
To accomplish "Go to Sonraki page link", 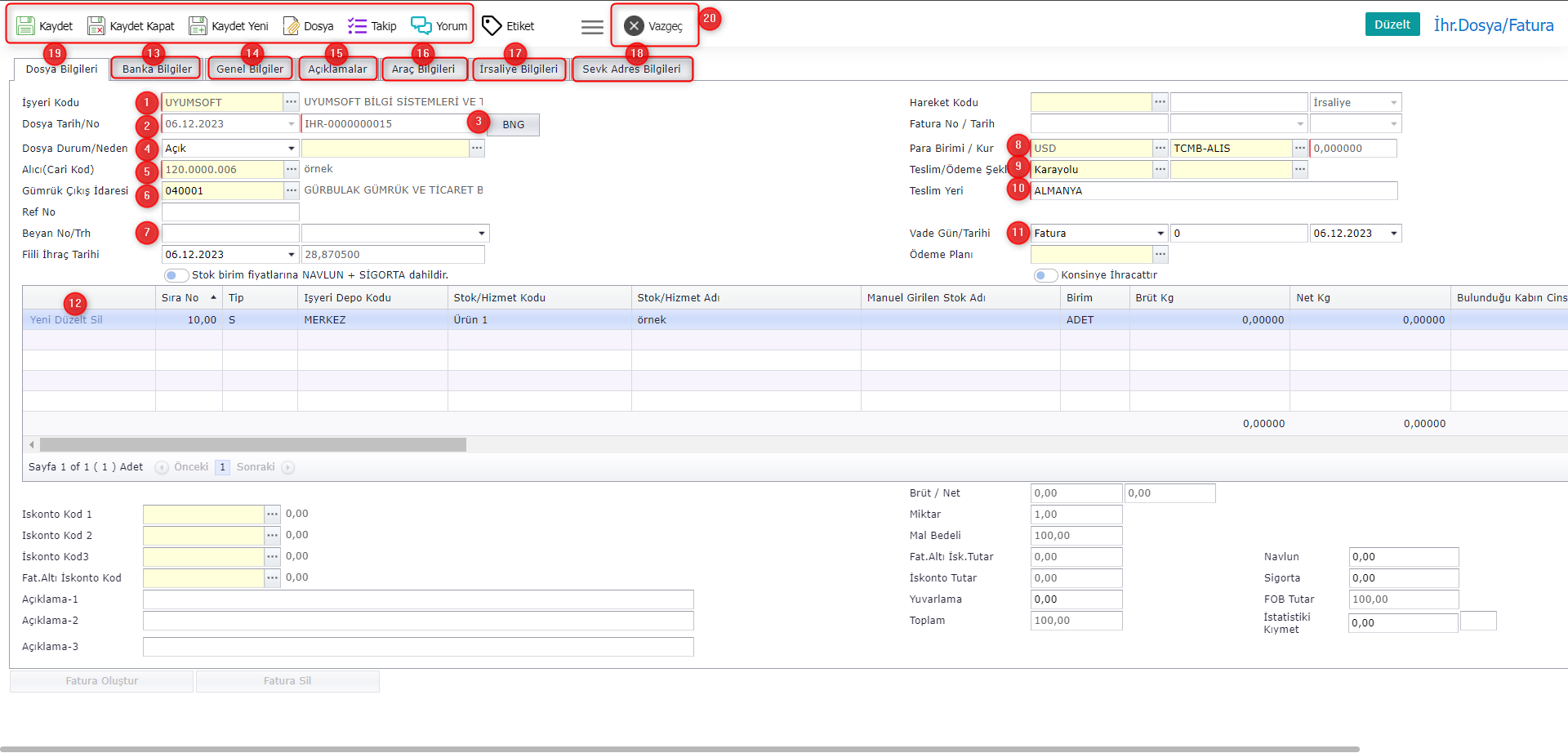I will tap(256, 467).
